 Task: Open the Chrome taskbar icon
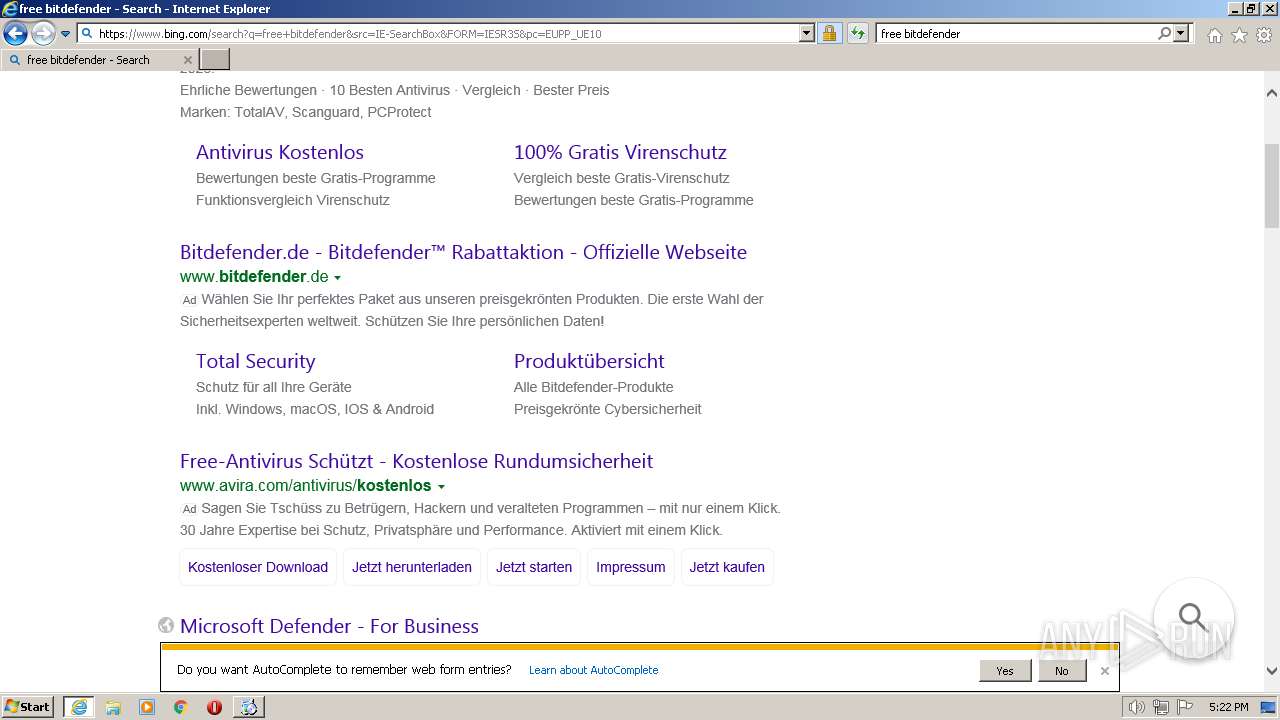(x=181, y=707)
